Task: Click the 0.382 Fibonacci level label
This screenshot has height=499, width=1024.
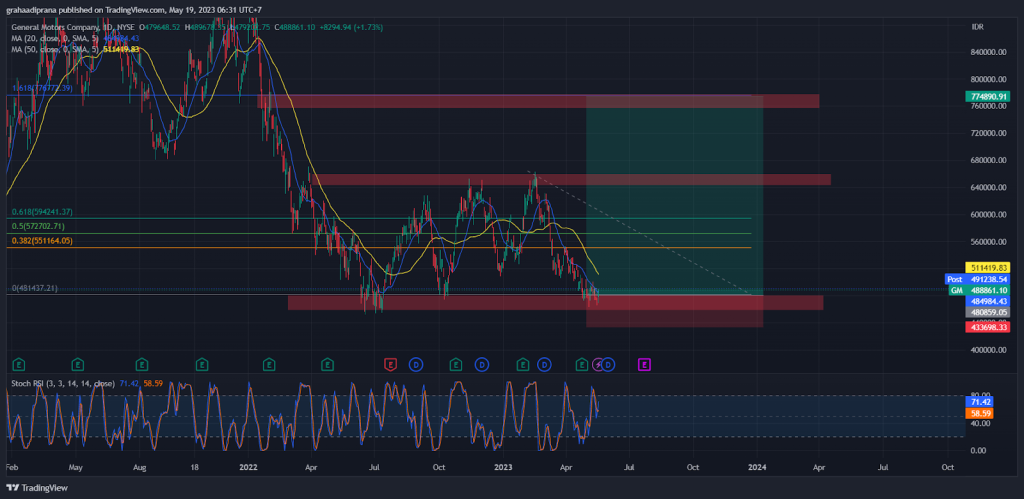Action: 42,240
